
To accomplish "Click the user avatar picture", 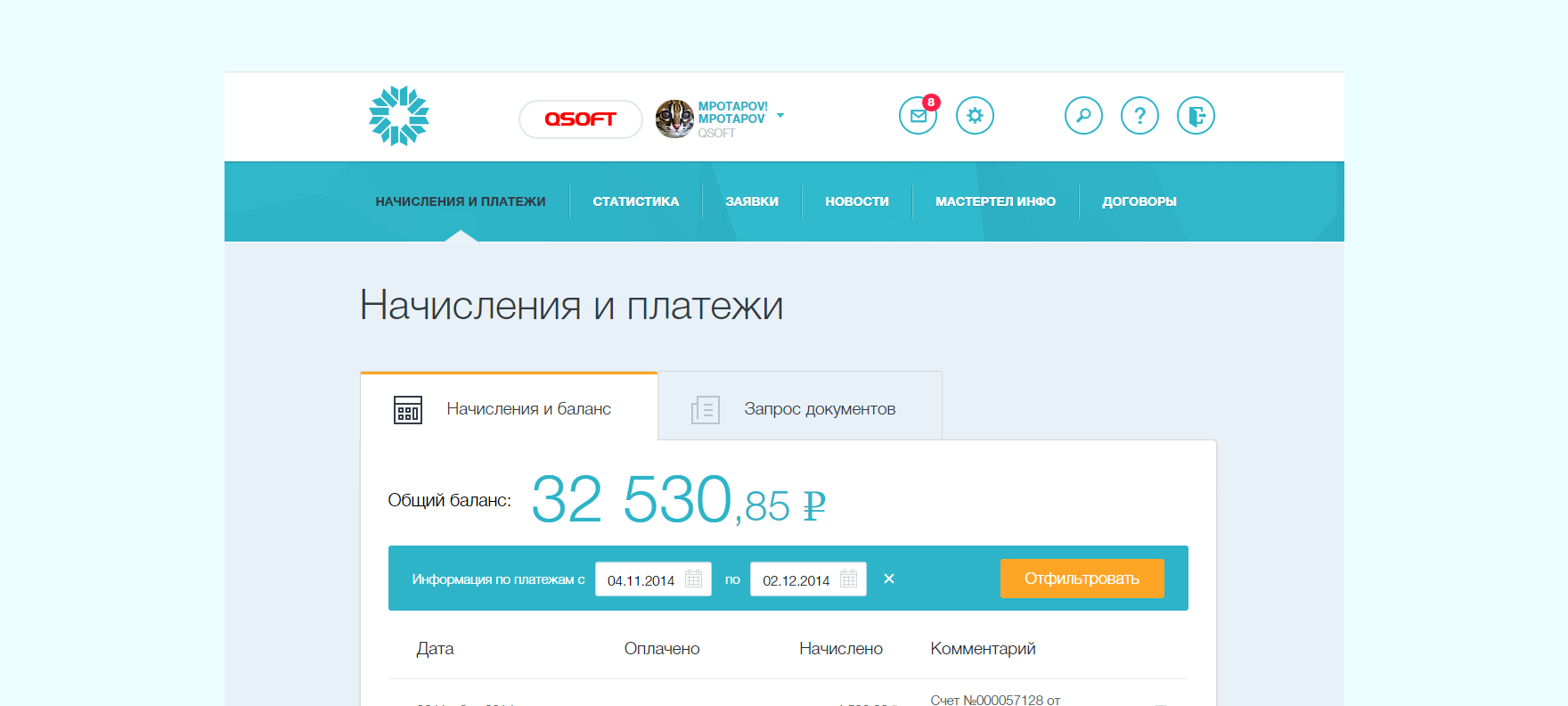I will tap(674, 119).
